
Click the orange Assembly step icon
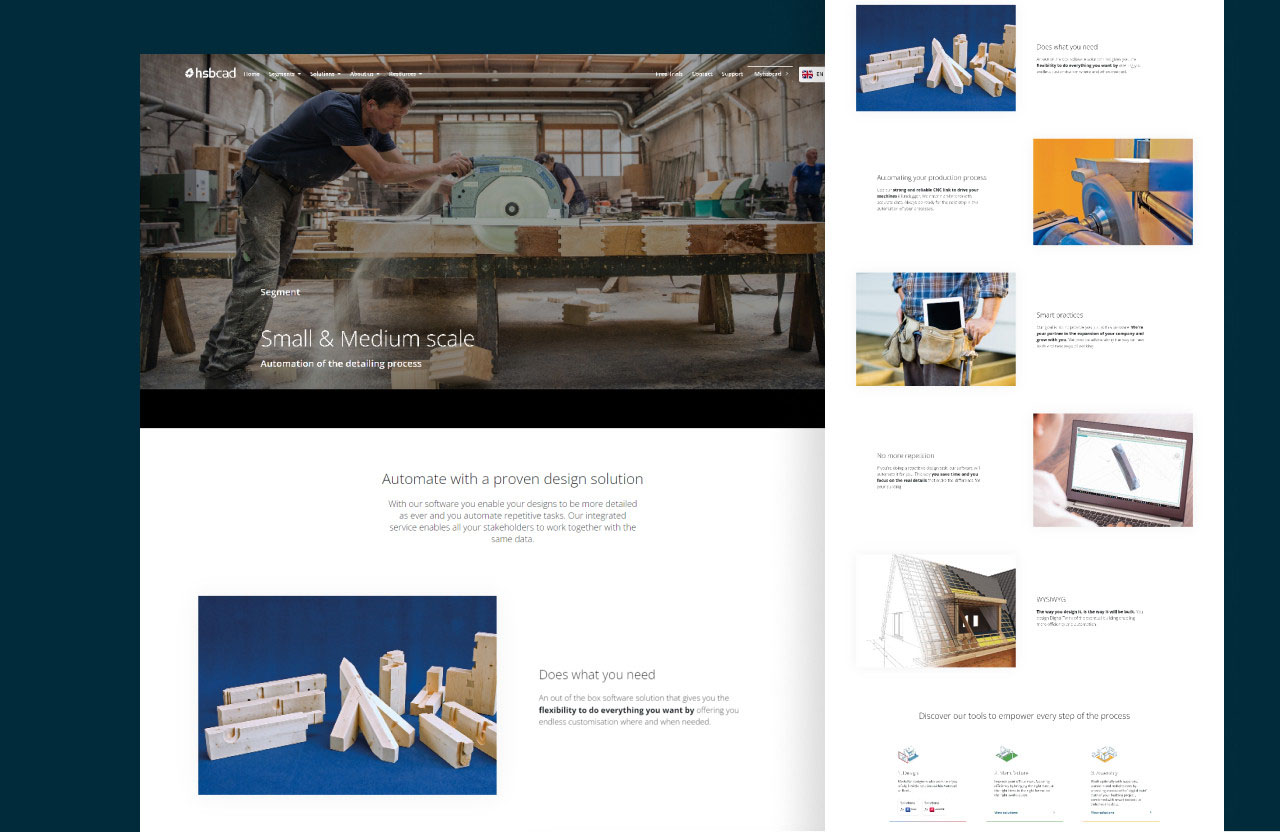click(x=1103, y=754)
